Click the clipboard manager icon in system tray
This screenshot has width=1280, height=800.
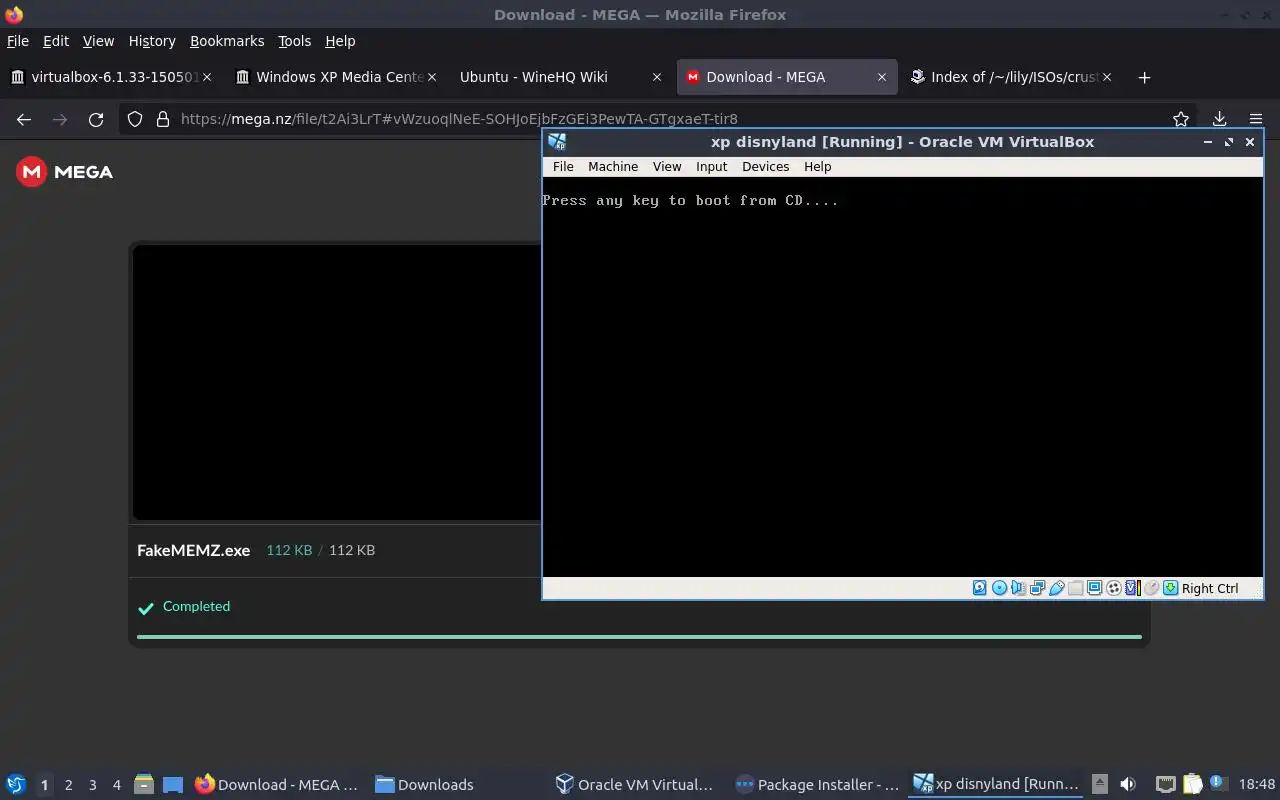click(x=1193, y=784)
